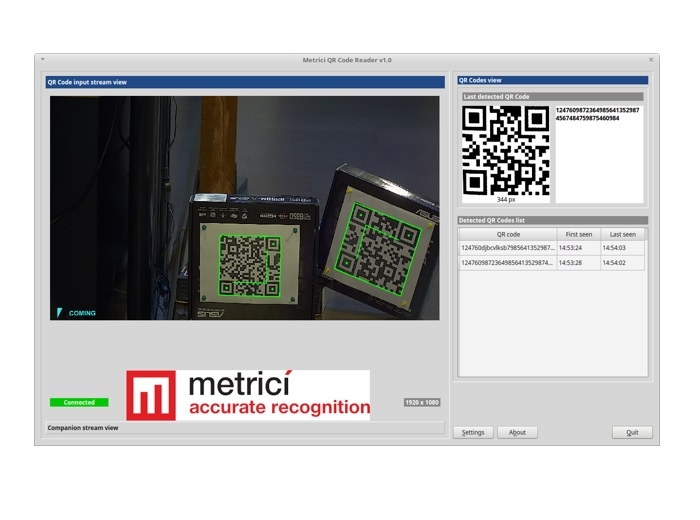Select the row starting 12476098723649
Viewport: 700px width, 520px height.
tap(552, 263)
